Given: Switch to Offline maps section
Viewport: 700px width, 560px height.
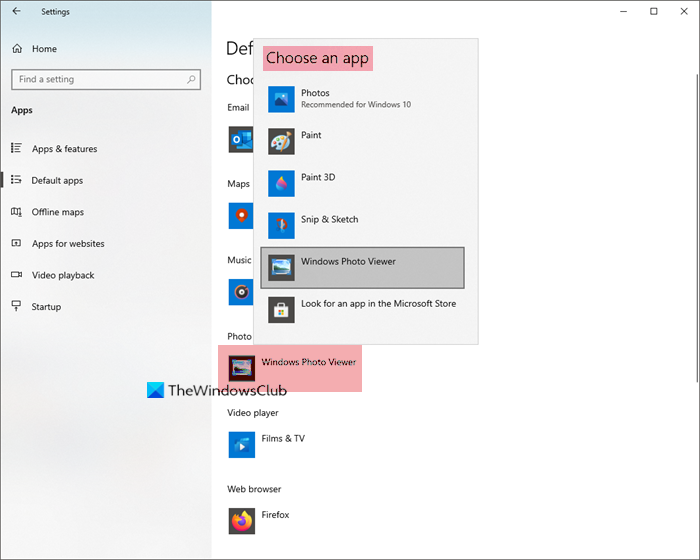Looking at the screenshot, I should tap(58, 212).
